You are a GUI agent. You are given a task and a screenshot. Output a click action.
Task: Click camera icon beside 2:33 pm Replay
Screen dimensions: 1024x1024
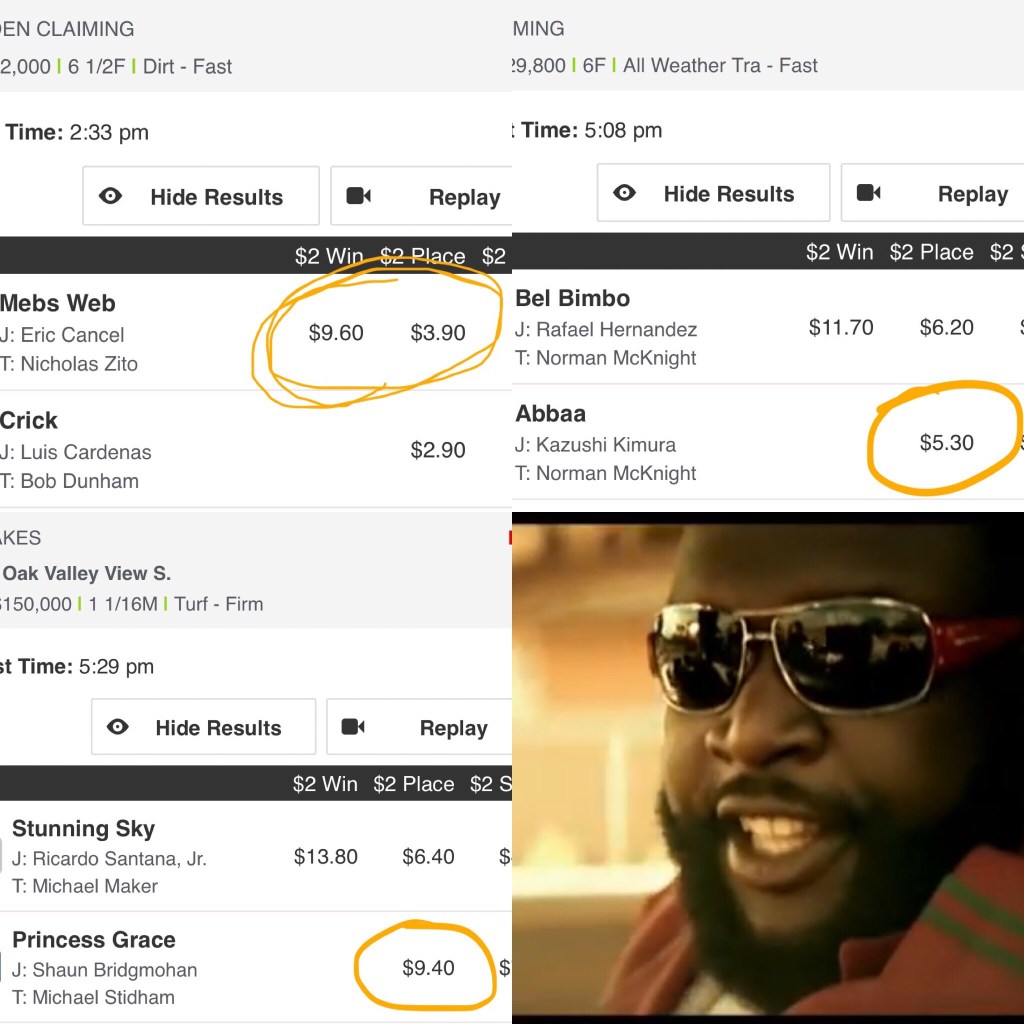pyautogui.click(x=359, y=196)
